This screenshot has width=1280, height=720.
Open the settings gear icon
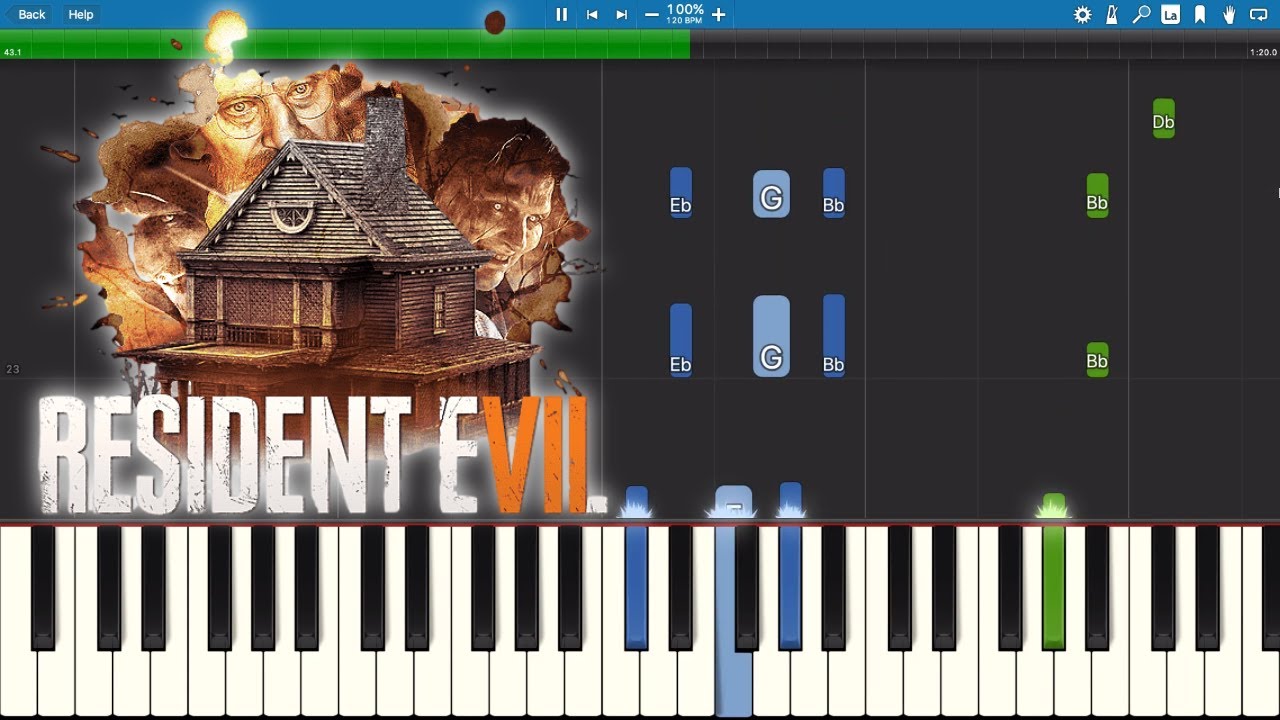(x=1082, y=14)
